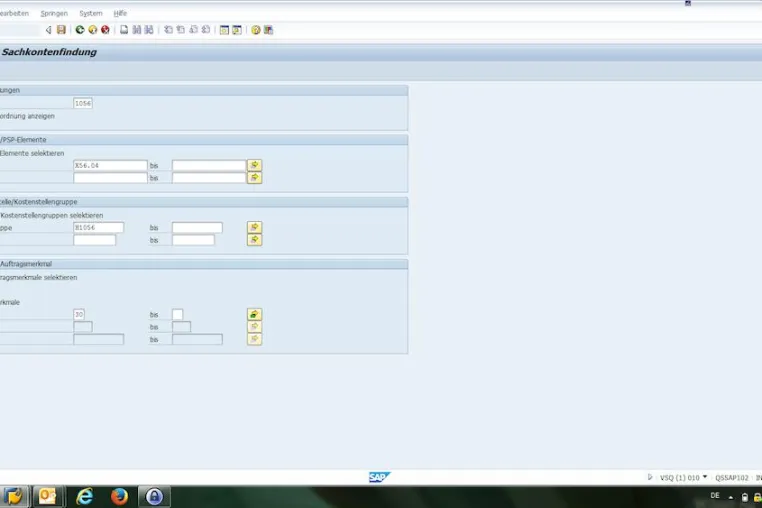Click the 'ordnung anzeigen' label
This screenshot has width=762, height=508.
(27, 116)
